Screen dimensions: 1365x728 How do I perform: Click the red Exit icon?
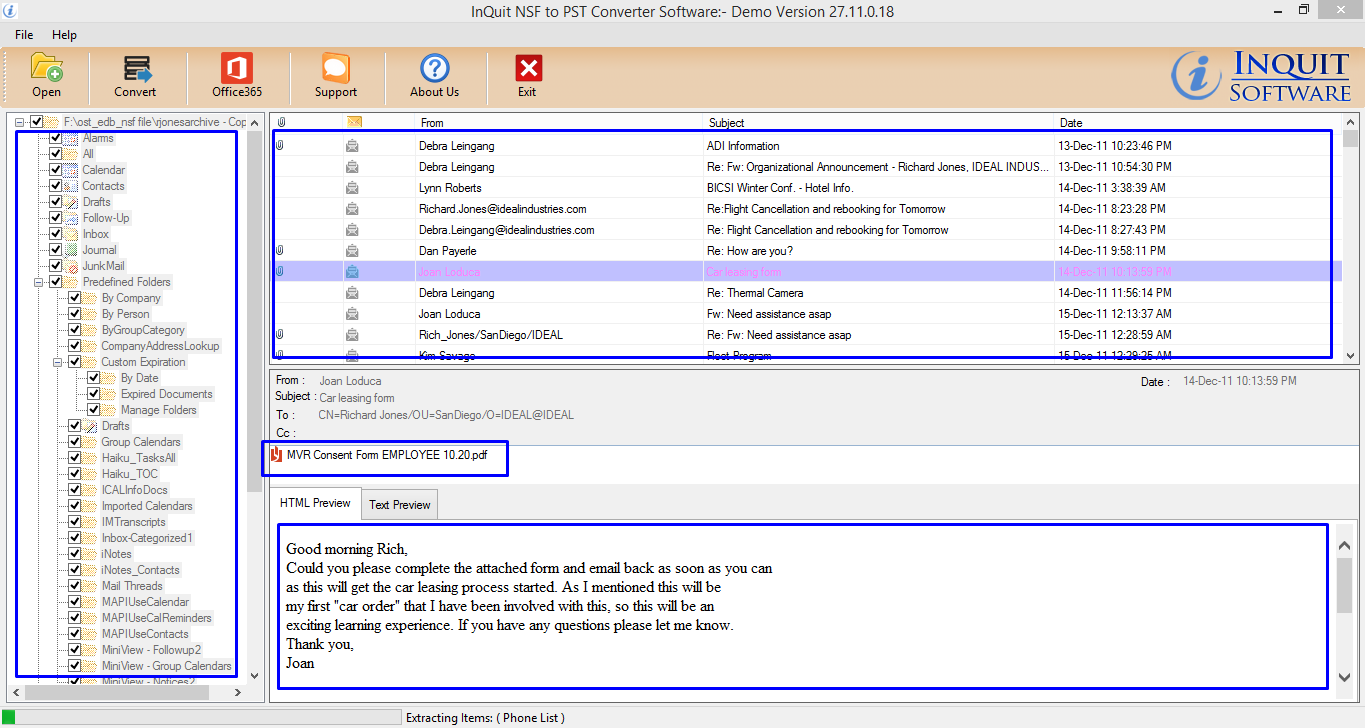[528, 68]
